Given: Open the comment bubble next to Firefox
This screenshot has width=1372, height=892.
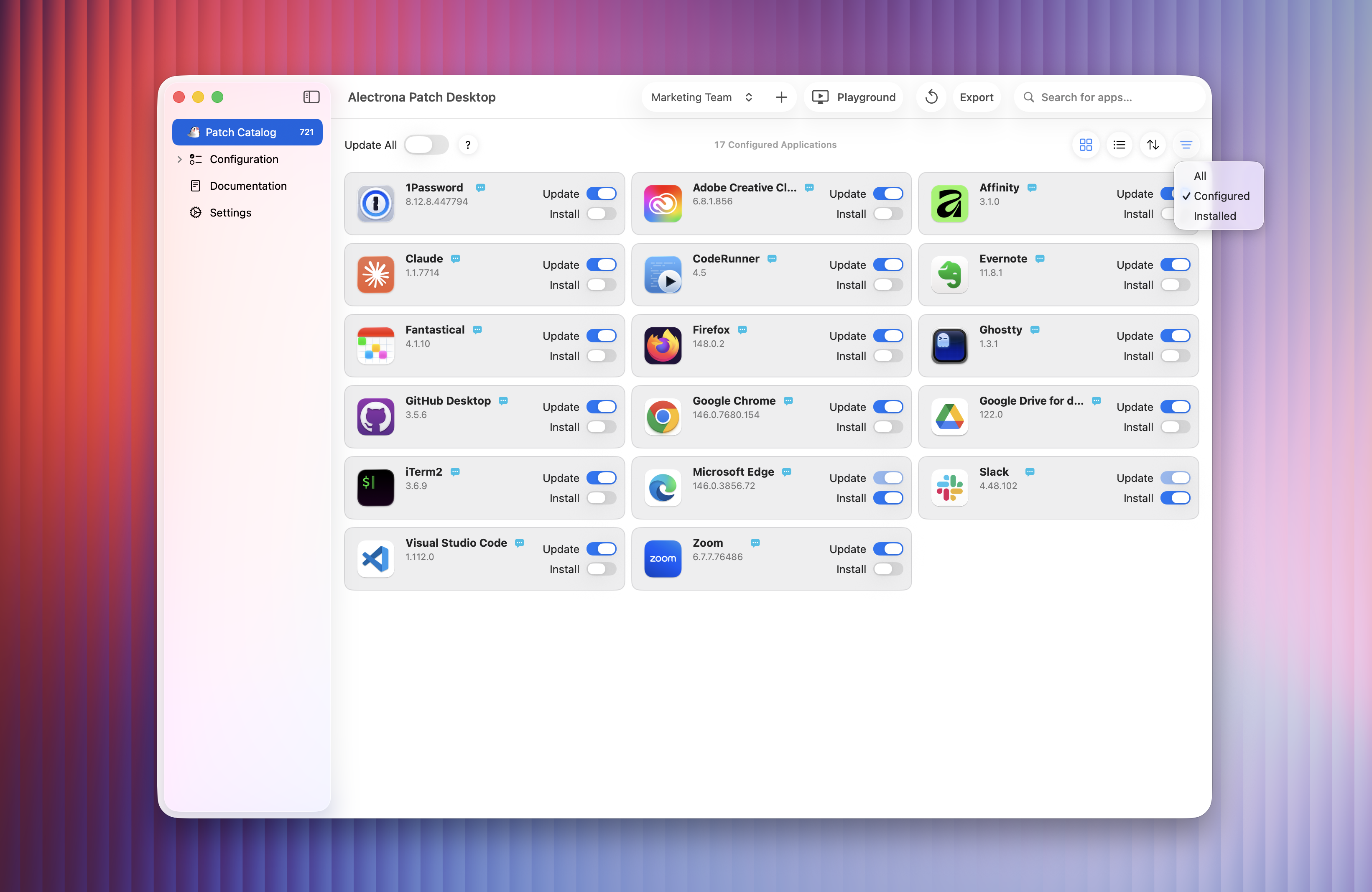Looking at the screenshot, I should (742, 330).
